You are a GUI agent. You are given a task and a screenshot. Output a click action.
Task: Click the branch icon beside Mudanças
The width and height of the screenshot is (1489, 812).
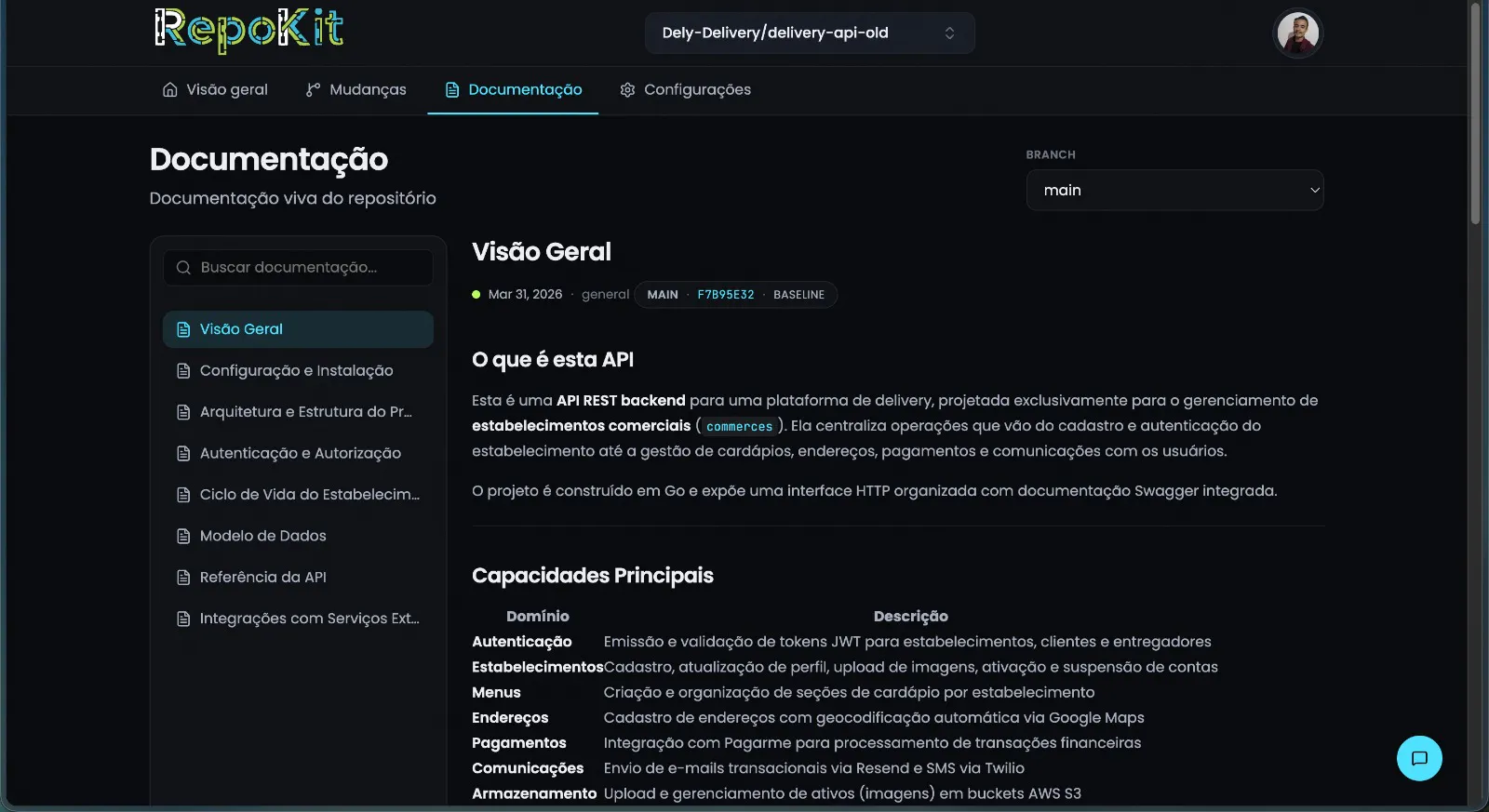click(x=314, y=89)
